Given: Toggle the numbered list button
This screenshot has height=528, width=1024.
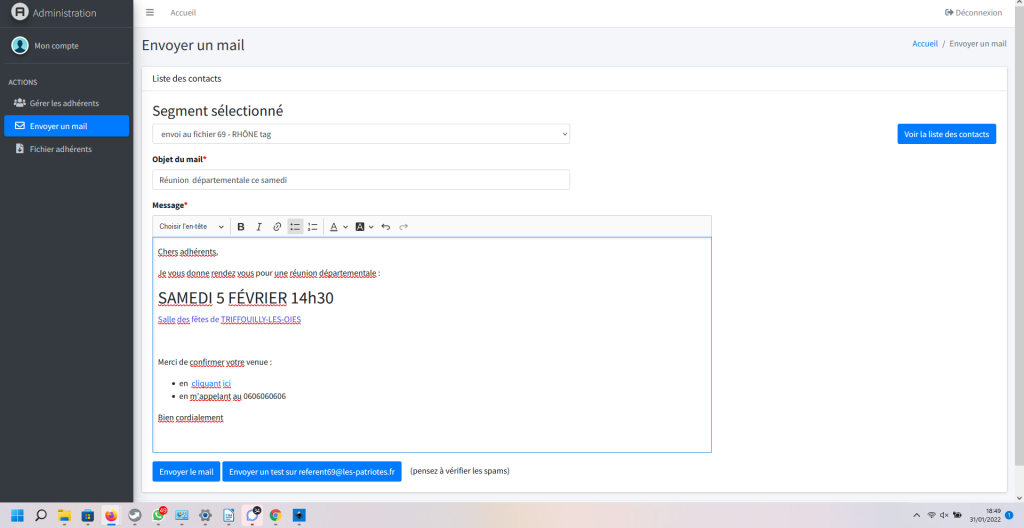Looking at the screenshot, I should point(313,227).
